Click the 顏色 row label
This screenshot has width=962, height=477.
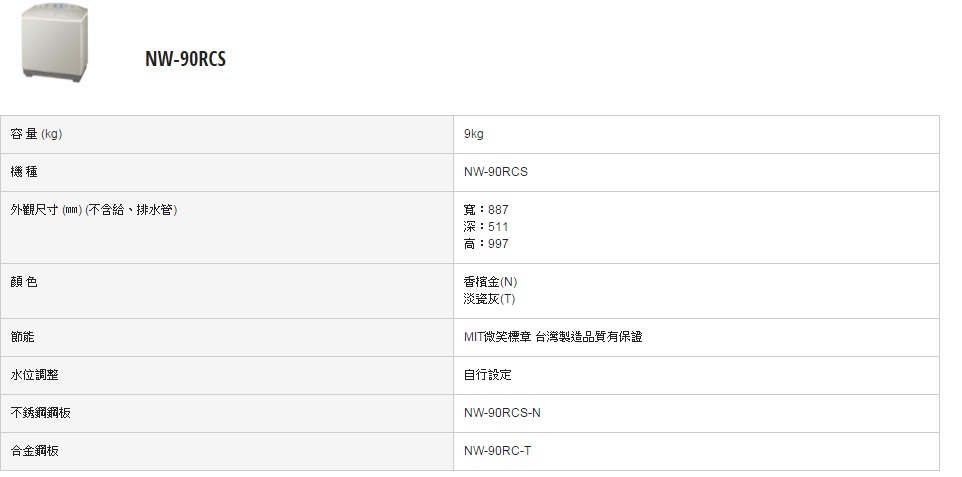click(24, 282)
